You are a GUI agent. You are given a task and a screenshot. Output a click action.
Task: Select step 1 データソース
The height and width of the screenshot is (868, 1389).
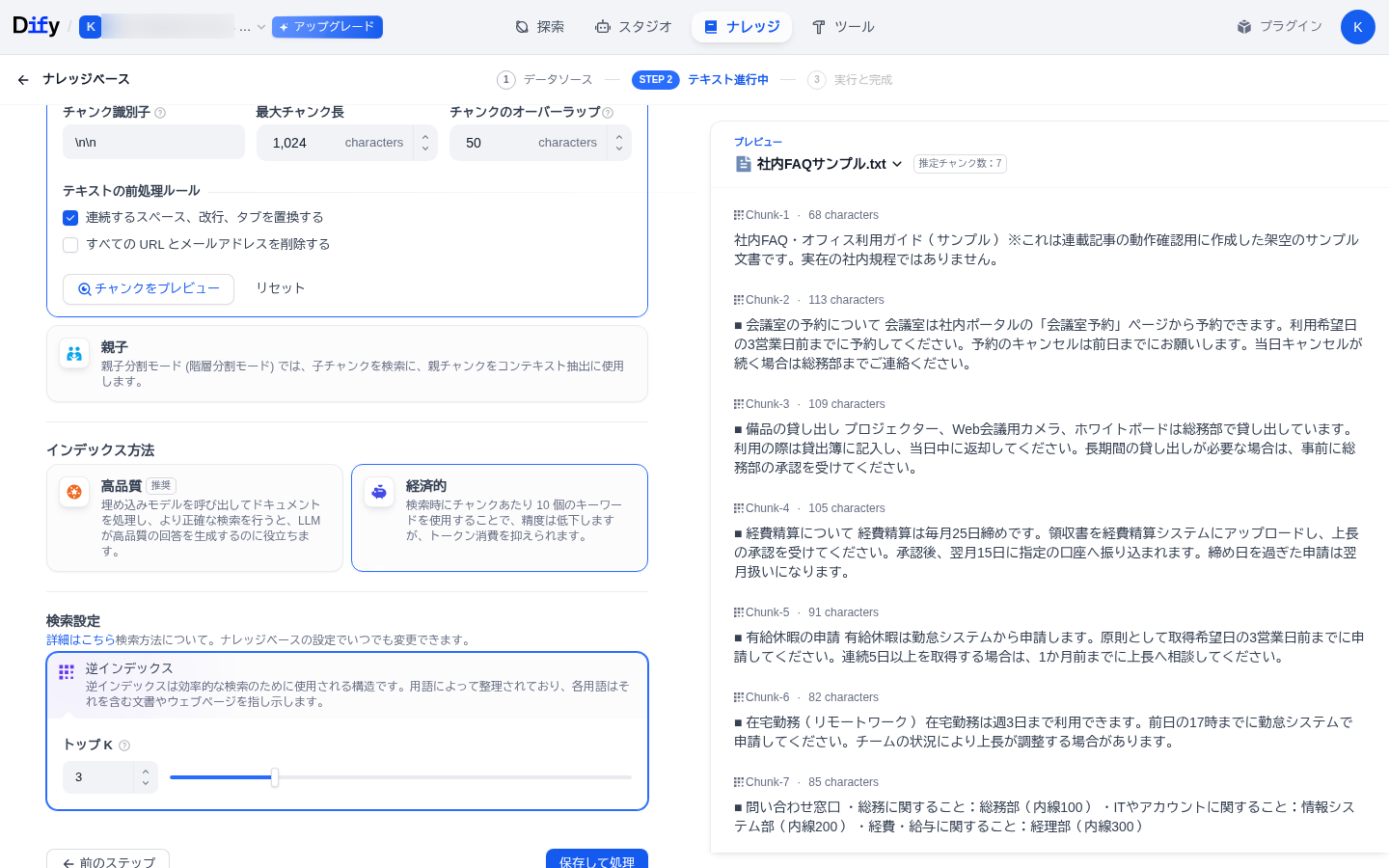544,80
